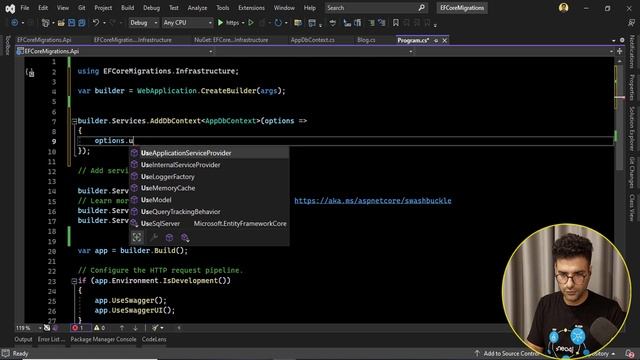Open the undo history dropdown arrow

pyautogui.click(x=104, y=23)
